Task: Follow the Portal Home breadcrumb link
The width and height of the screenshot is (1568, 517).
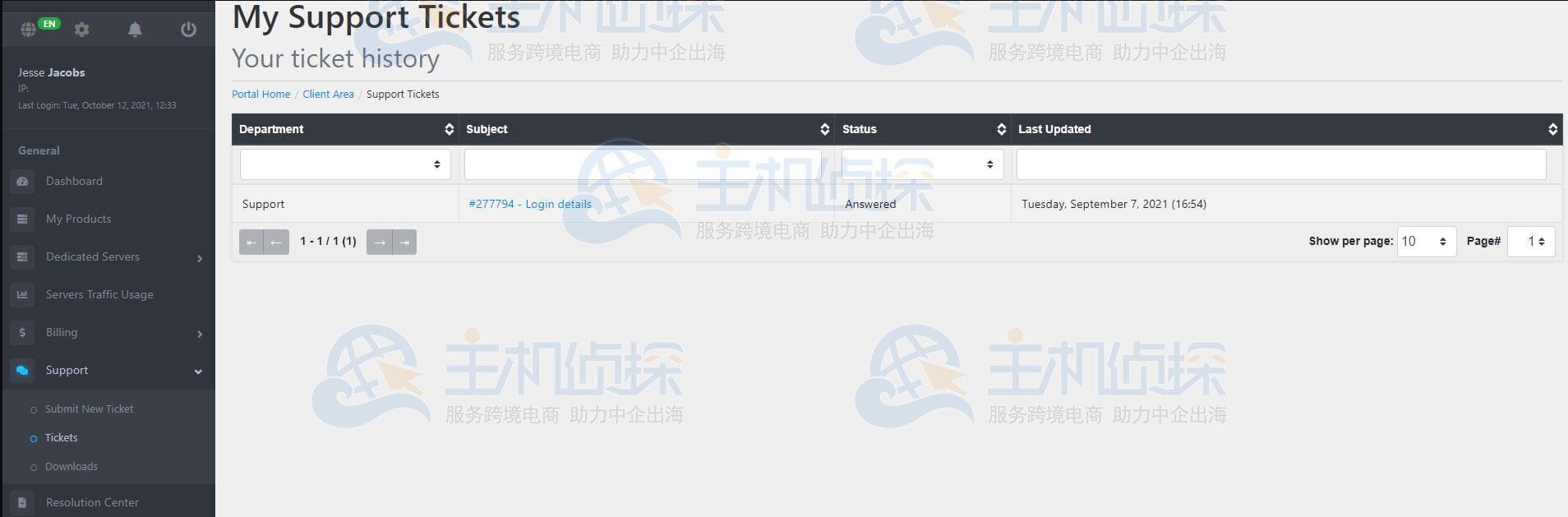Action: (261, 95)
